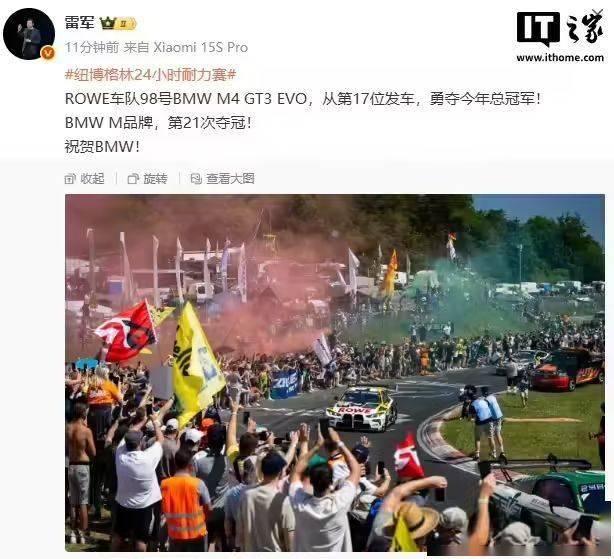614x559 pixels.
Task: Click the white ROWE race car in photo
Action: click(361, 409)
